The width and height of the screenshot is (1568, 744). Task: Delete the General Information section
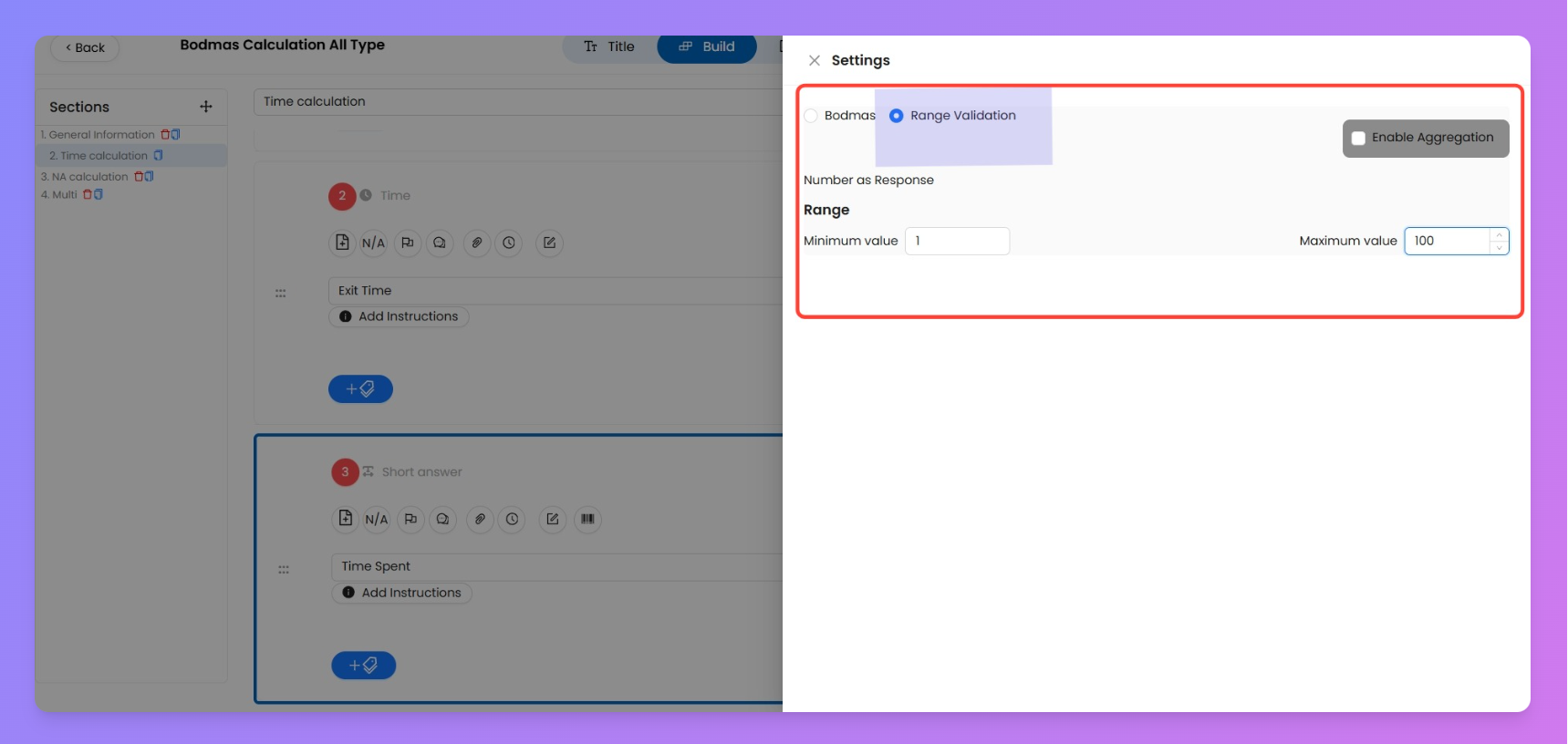coord(165,135)
